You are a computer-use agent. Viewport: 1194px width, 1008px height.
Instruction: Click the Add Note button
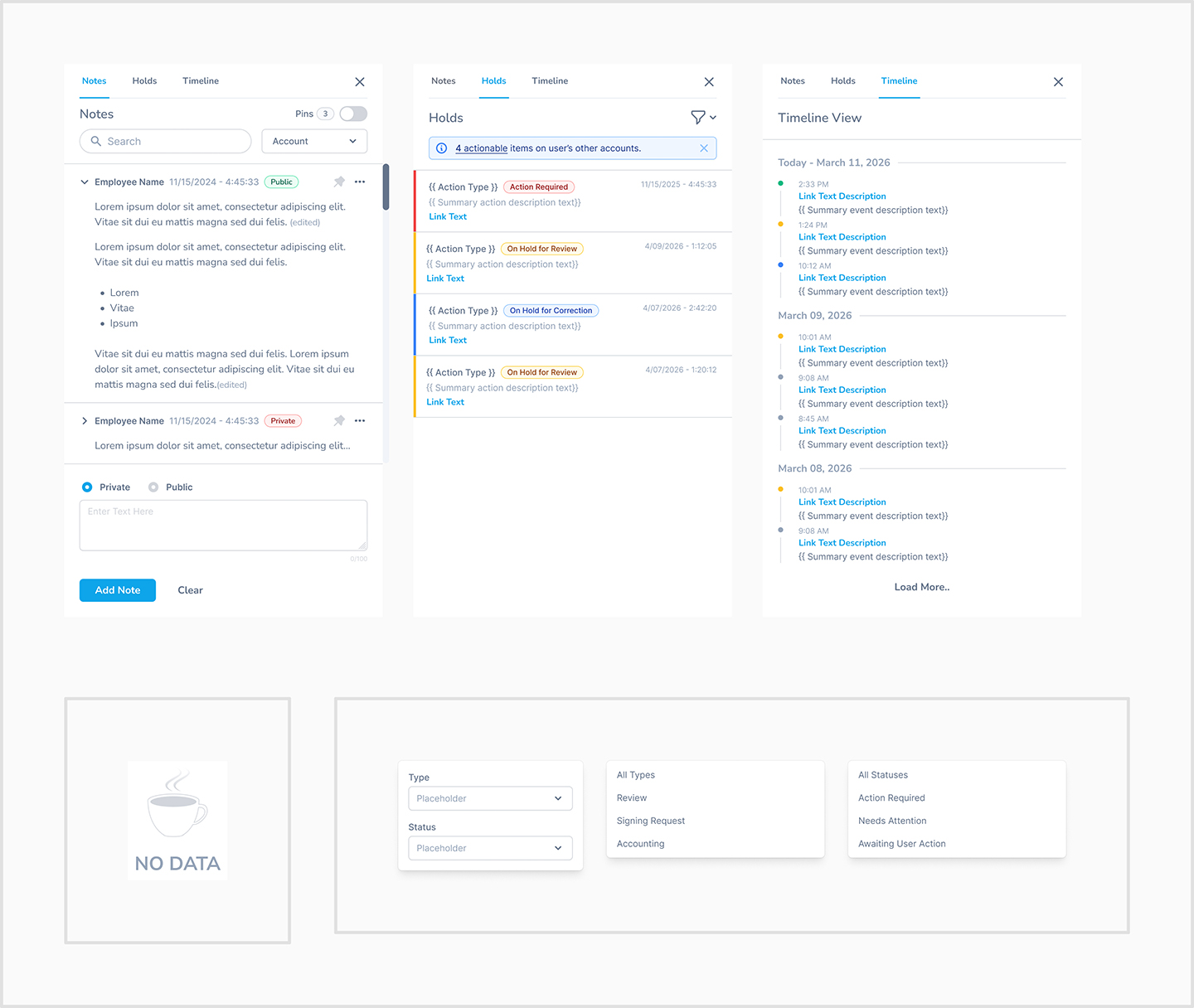pyautogui.click(x=118, y=590)
